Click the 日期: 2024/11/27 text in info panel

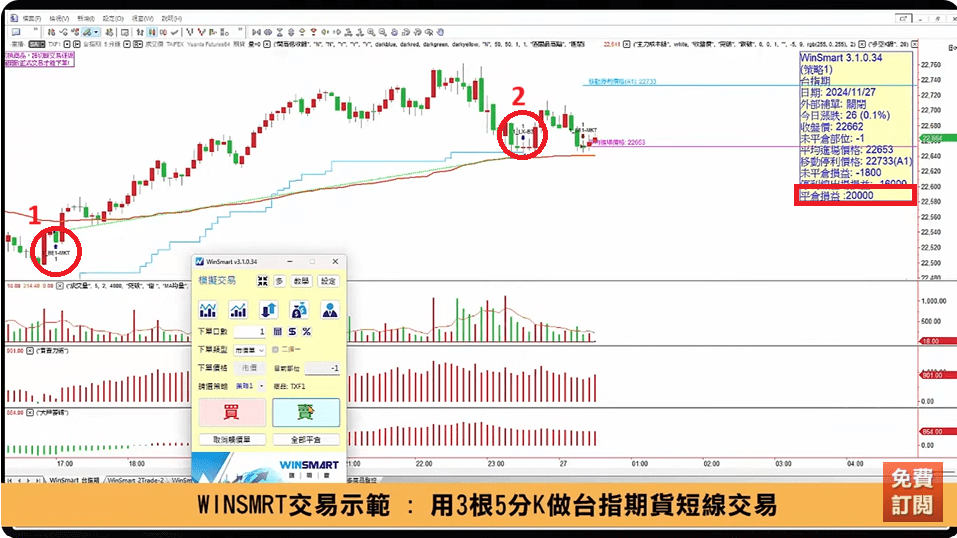(838, 92)
